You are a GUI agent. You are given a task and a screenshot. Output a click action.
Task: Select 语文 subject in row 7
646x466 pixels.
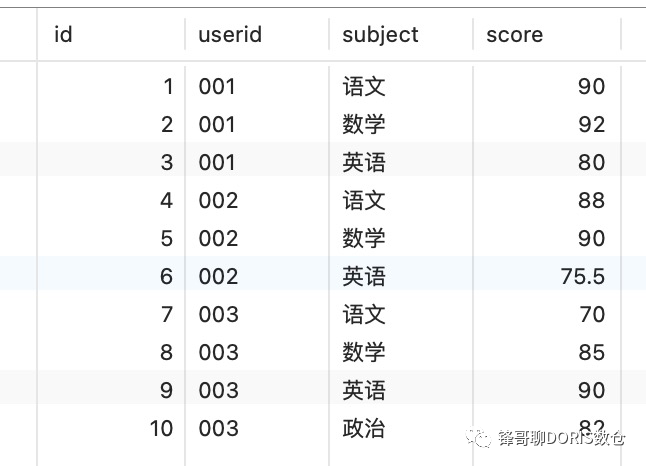pyautogui.click(x=364, y=315)
